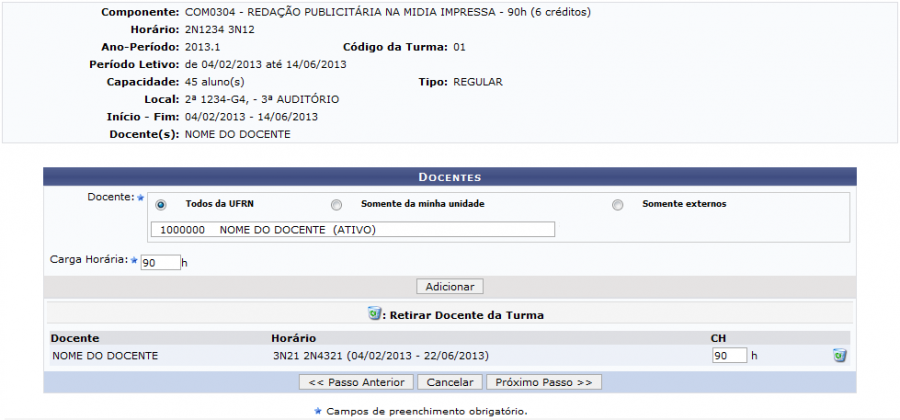Click the Código da Turma value 01
The height and width of the screenshot is (420, 900).
(459, 47)
